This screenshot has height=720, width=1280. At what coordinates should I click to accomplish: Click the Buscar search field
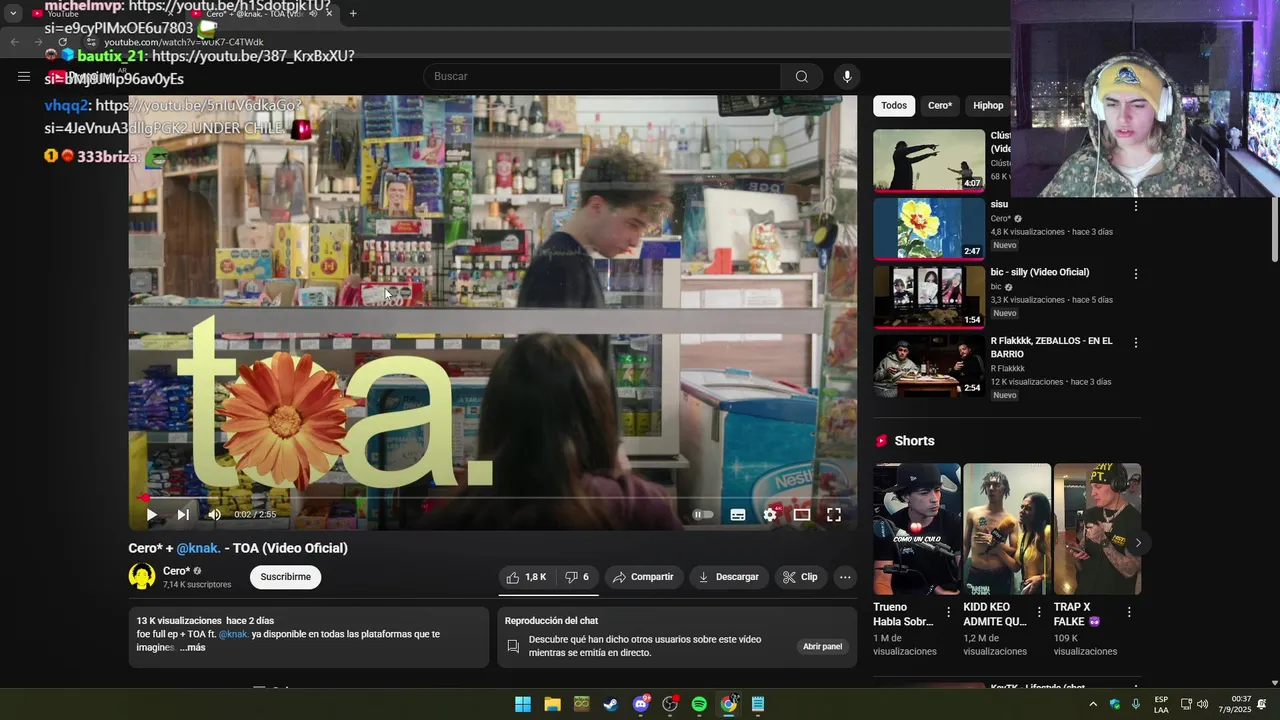(603, 76)
